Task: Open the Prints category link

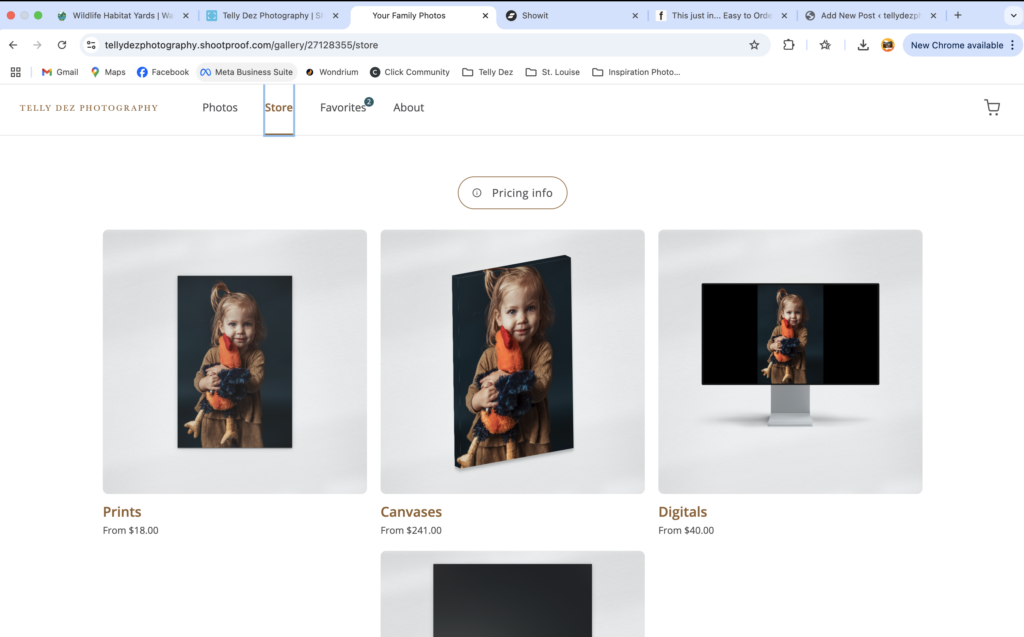Action: point(121,512)
